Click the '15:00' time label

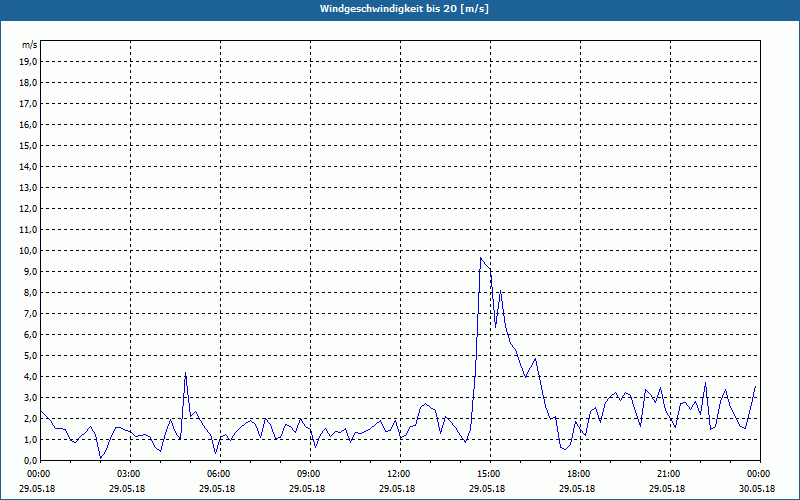tap(490, 474)
